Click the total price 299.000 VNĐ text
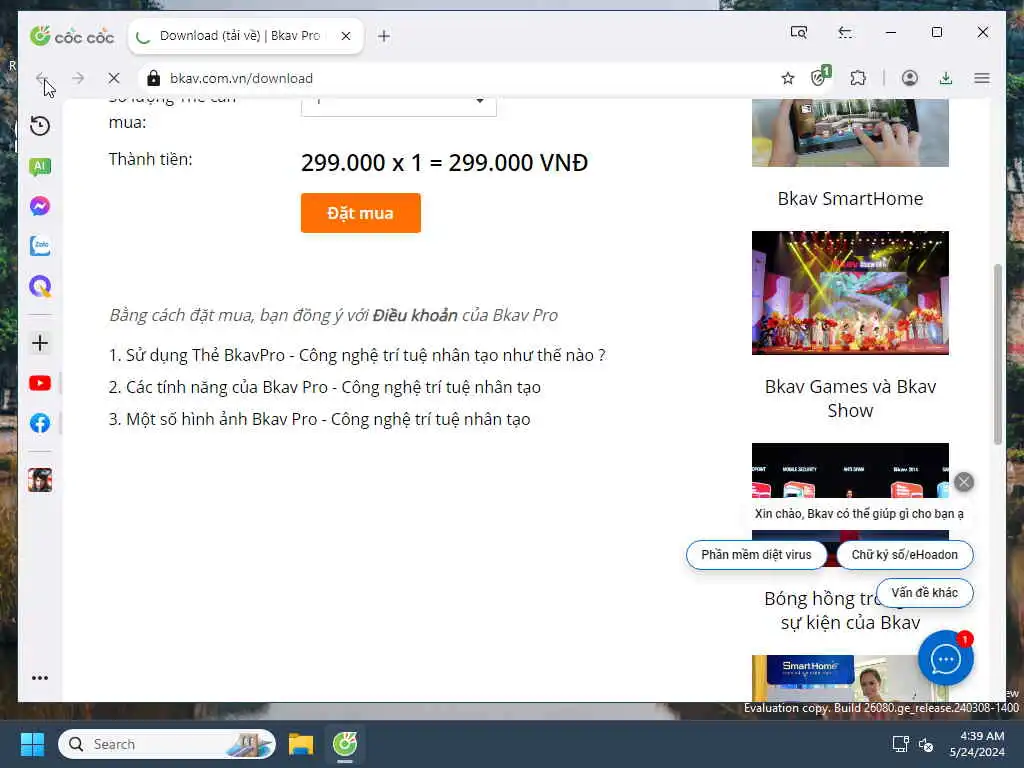1024x768 pixels. coord(444,163)
